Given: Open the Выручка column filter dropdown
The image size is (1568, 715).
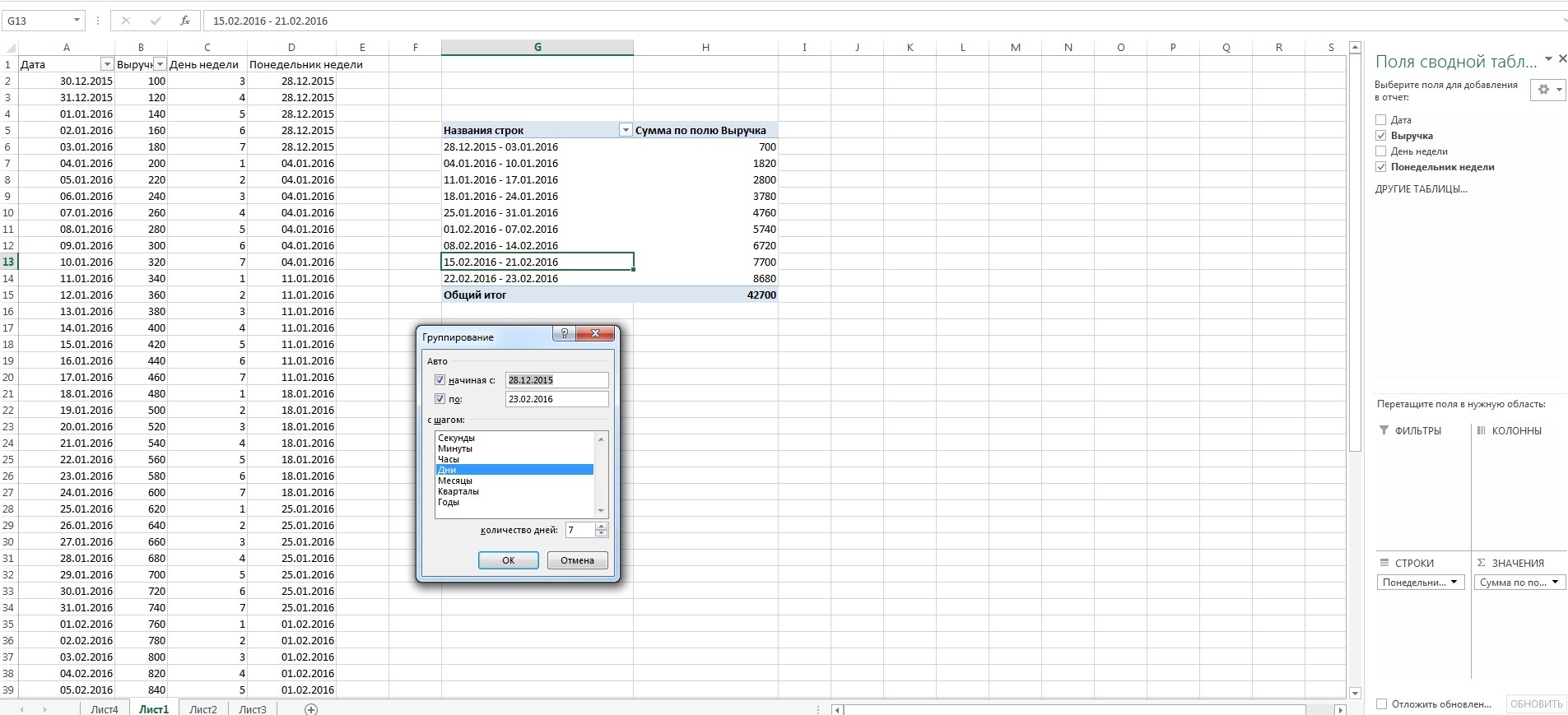Looking at the screenshot, I should pyautogui.click(x=160, y=64).
